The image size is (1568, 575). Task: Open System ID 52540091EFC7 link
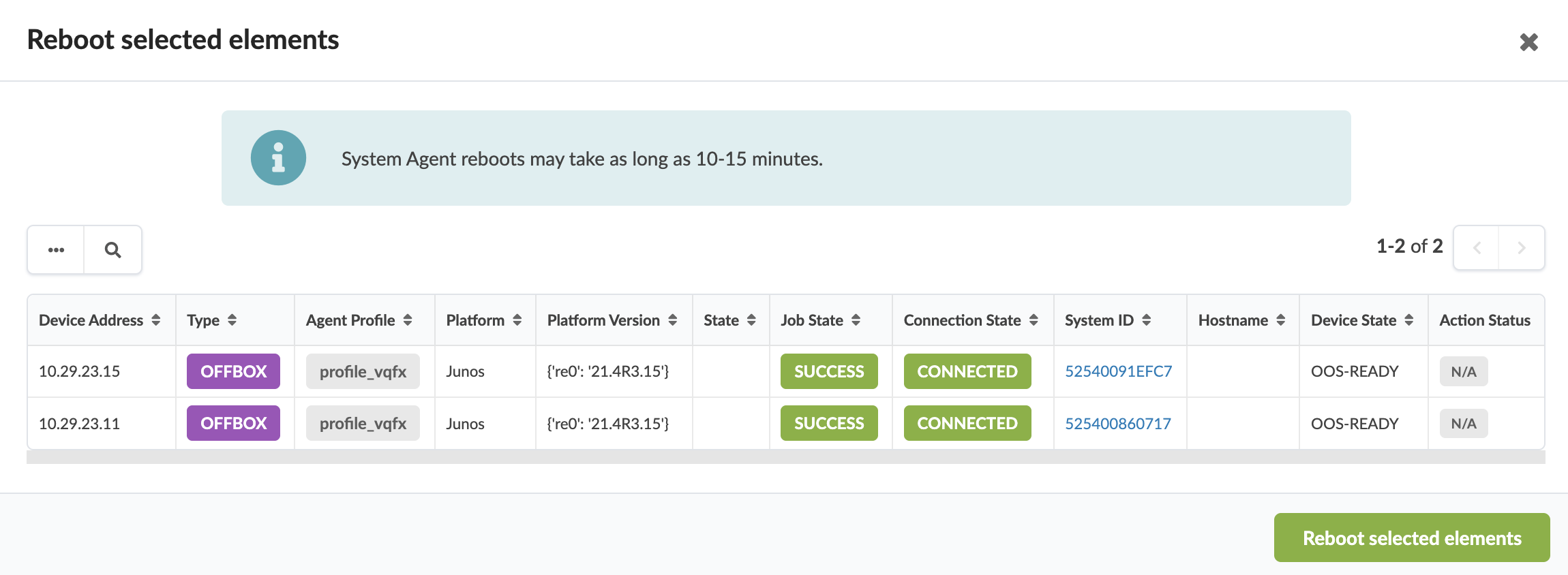pyautogui.click(x=1118, y=371)
